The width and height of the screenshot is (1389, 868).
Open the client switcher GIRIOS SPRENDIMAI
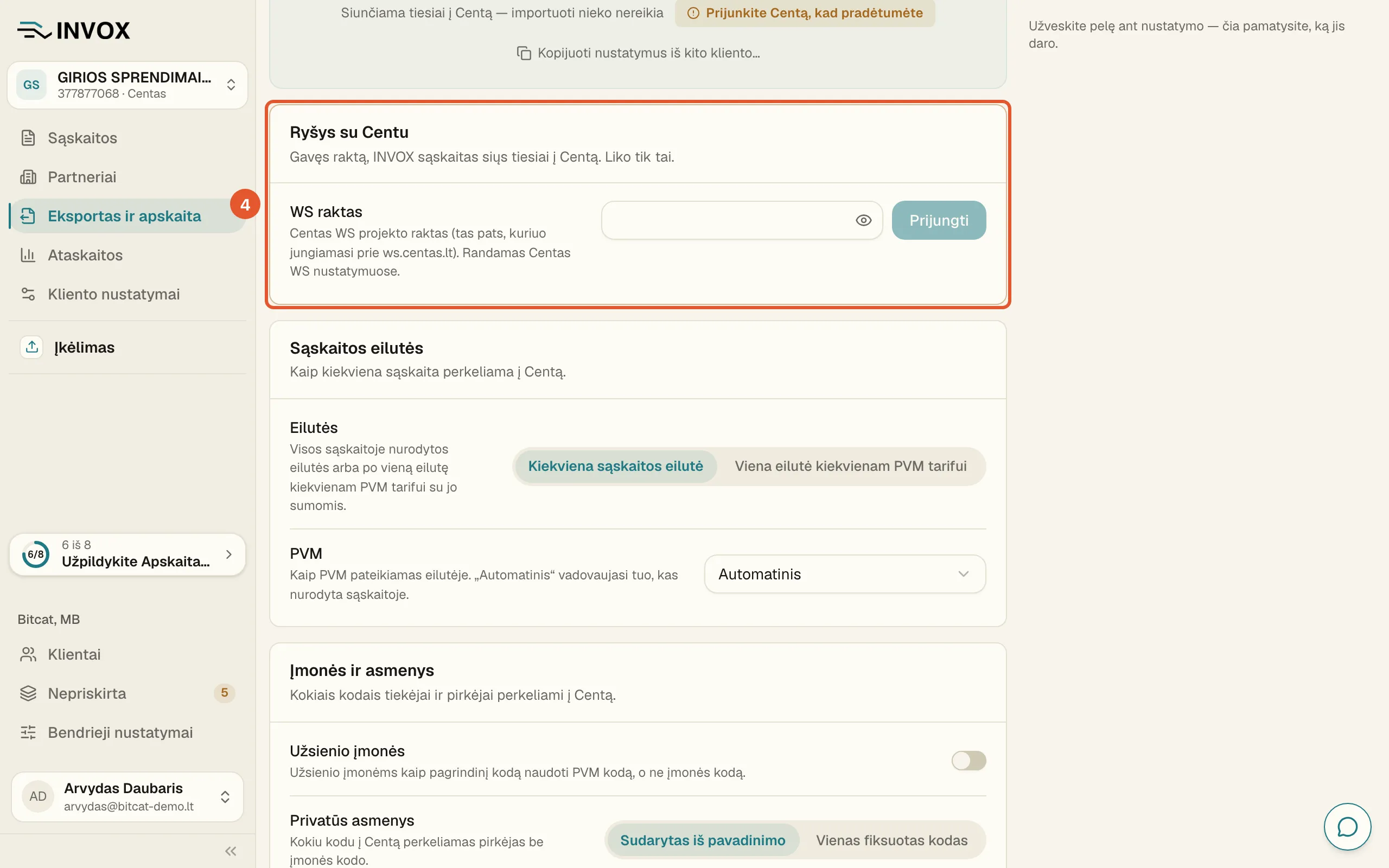[x=128, y=85]
